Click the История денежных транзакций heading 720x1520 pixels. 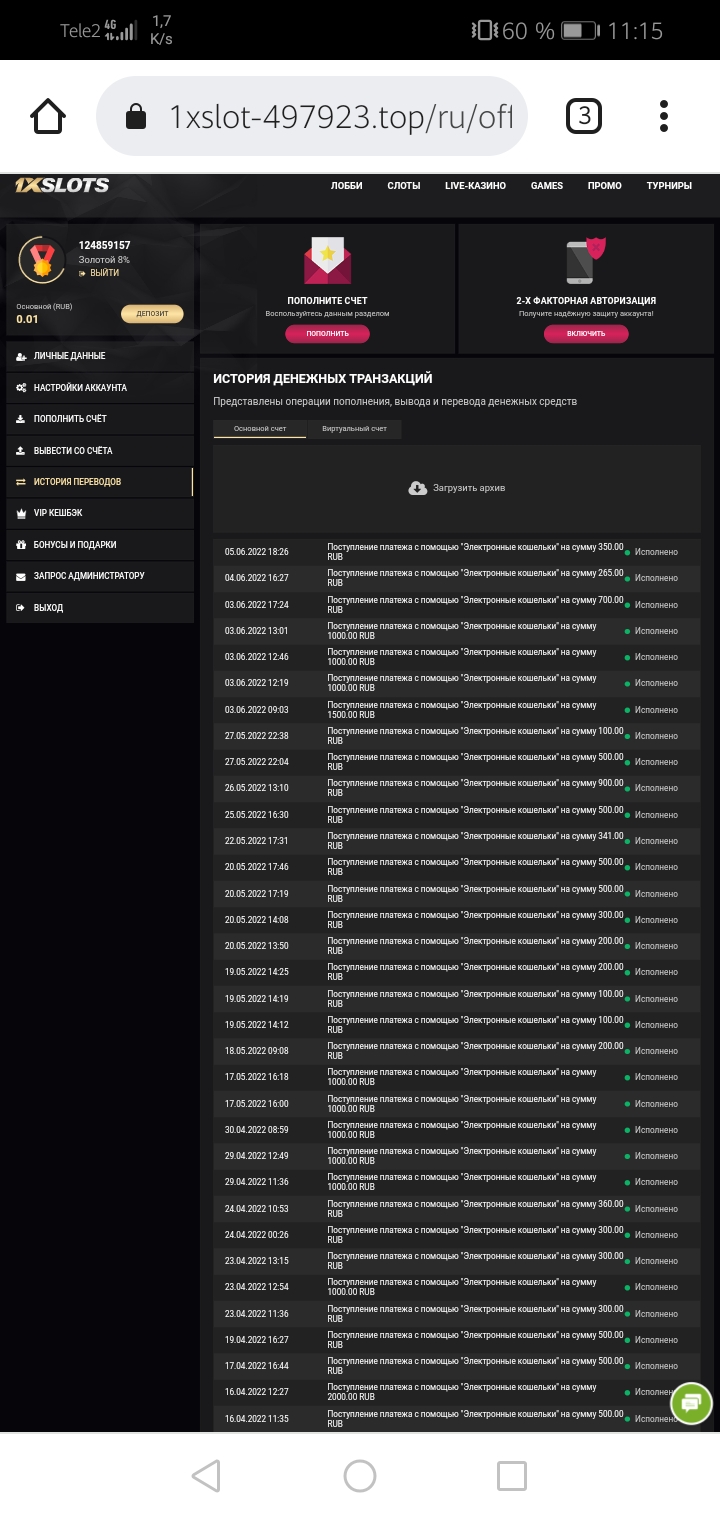tap(323, 379)
